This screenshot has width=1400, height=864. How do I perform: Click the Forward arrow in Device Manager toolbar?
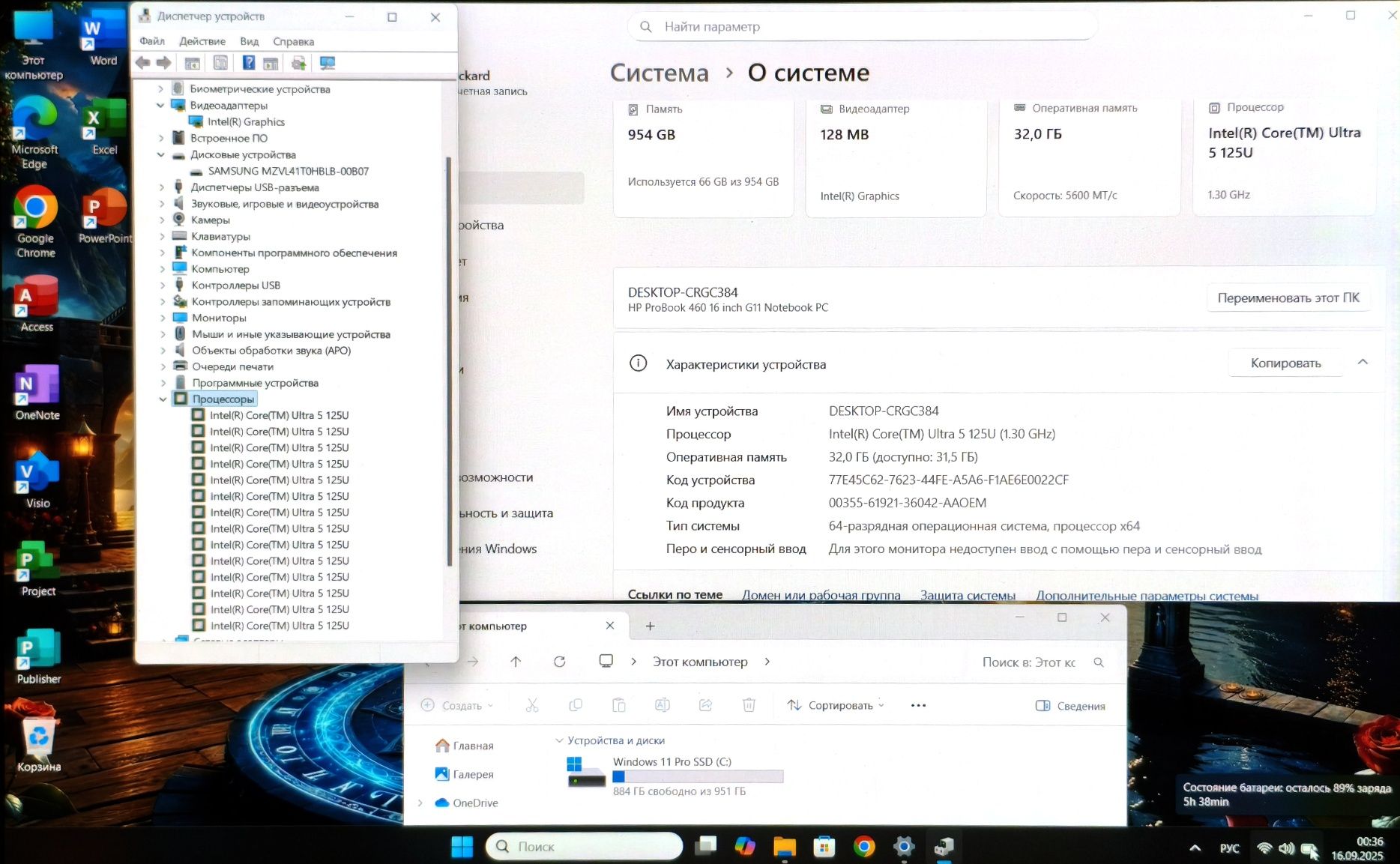[163, 63]
